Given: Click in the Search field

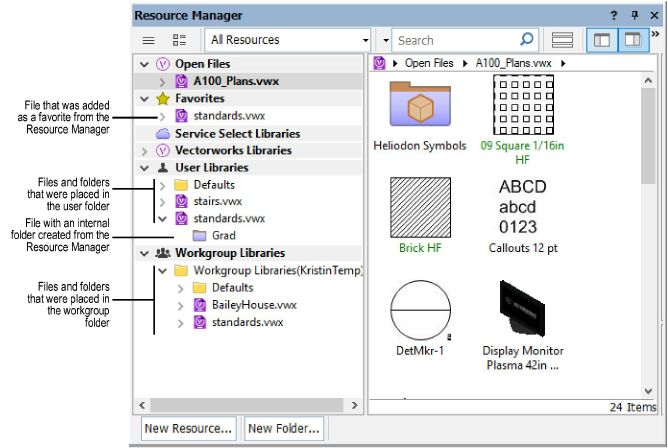Looking at the screenshot, I should tap(457, 40).
